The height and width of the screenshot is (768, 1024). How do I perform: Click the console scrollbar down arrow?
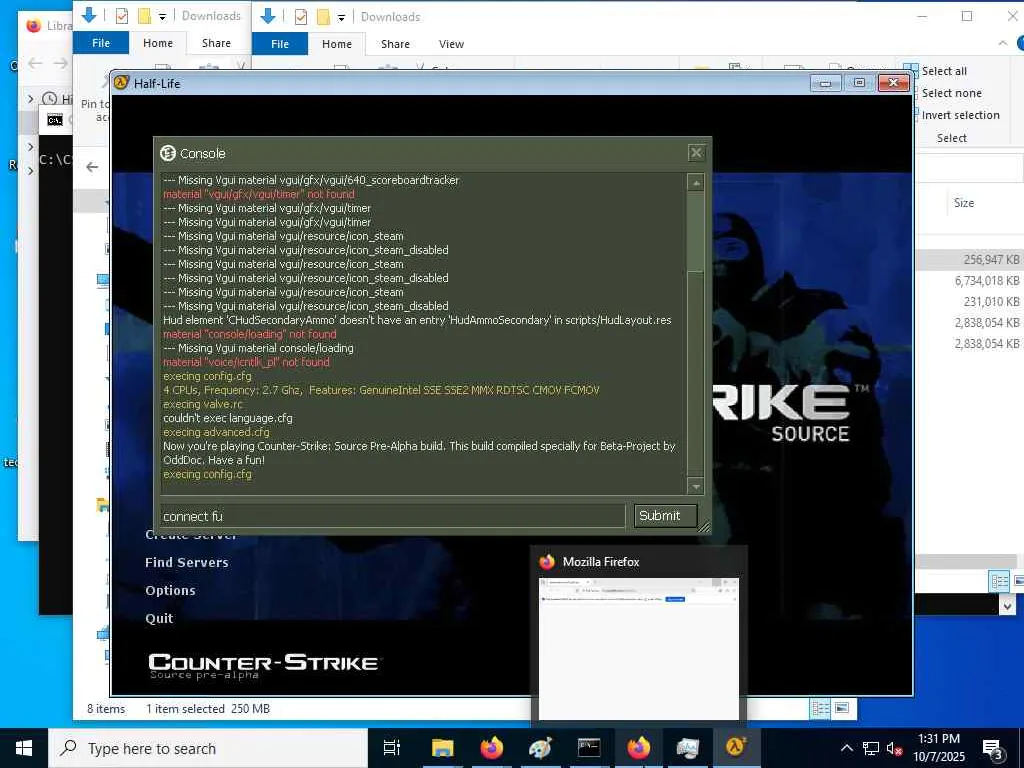coord(696,487)
